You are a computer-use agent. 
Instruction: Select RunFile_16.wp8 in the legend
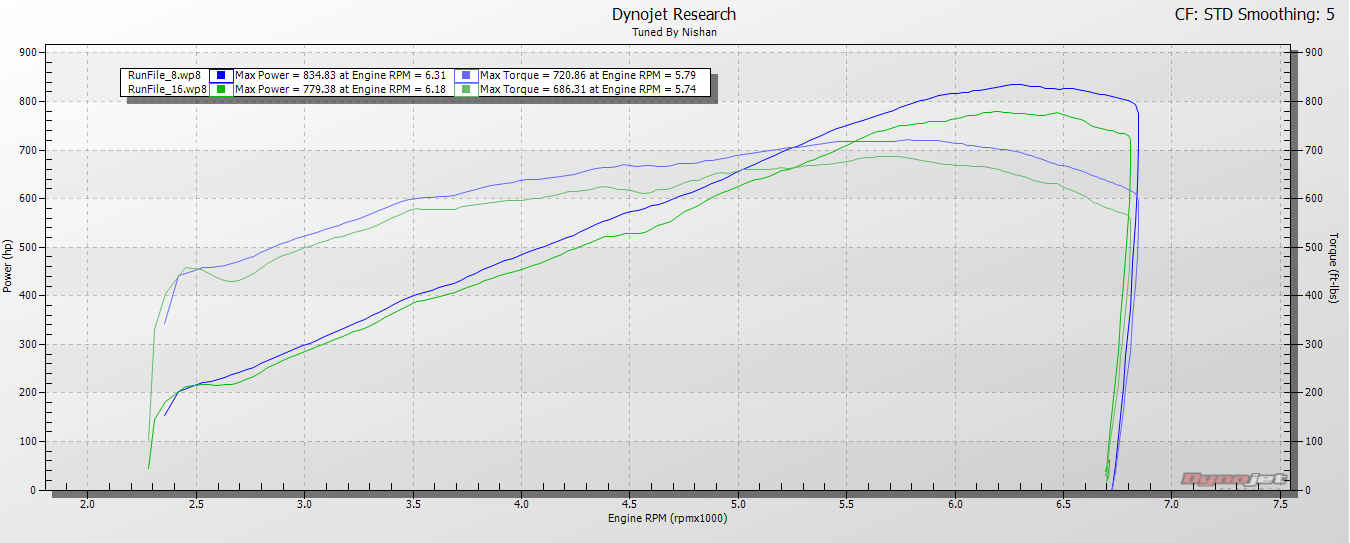click(x=167, y=89)
